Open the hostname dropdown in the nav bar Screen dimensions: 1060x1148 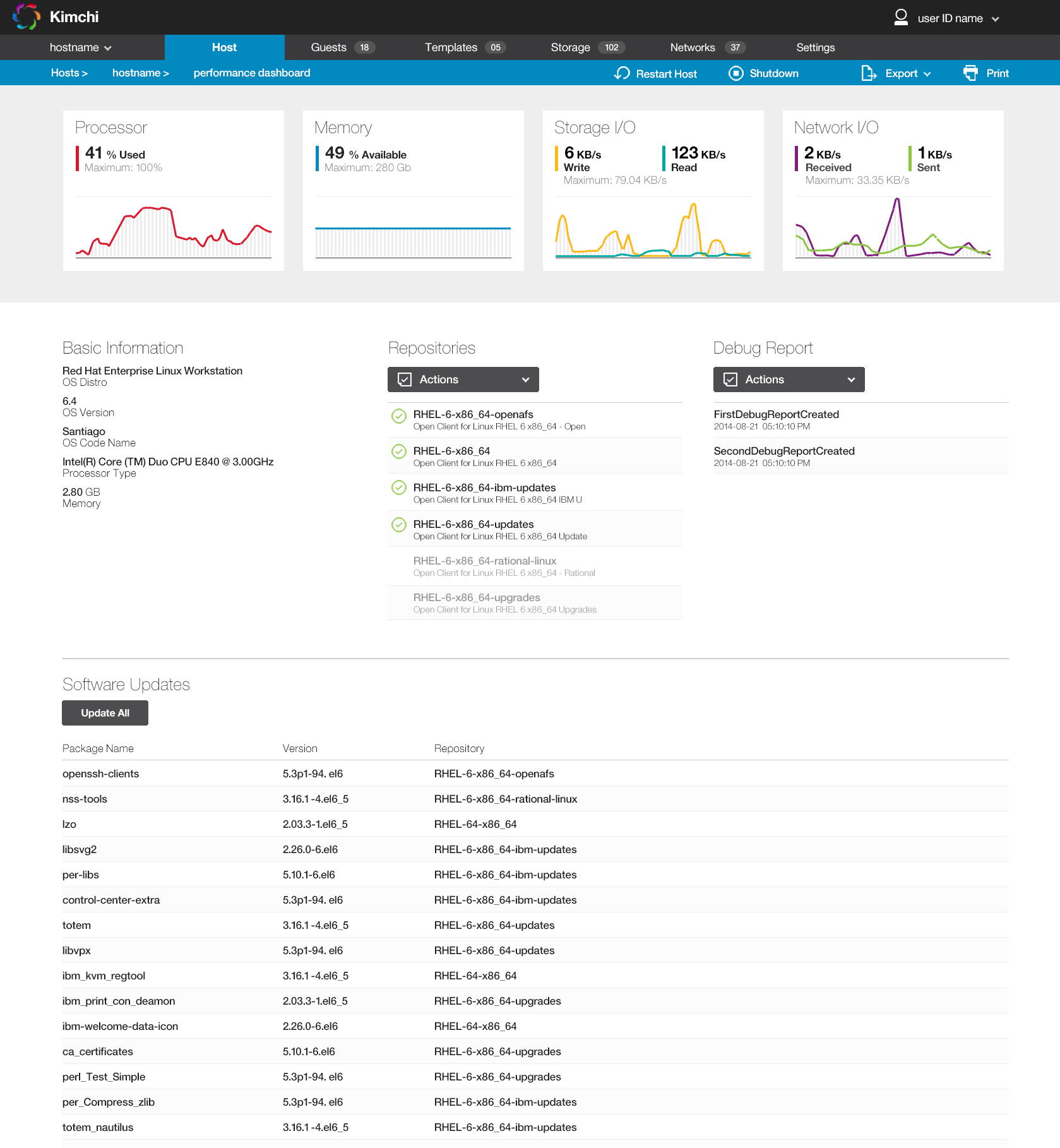coord(81,47)
